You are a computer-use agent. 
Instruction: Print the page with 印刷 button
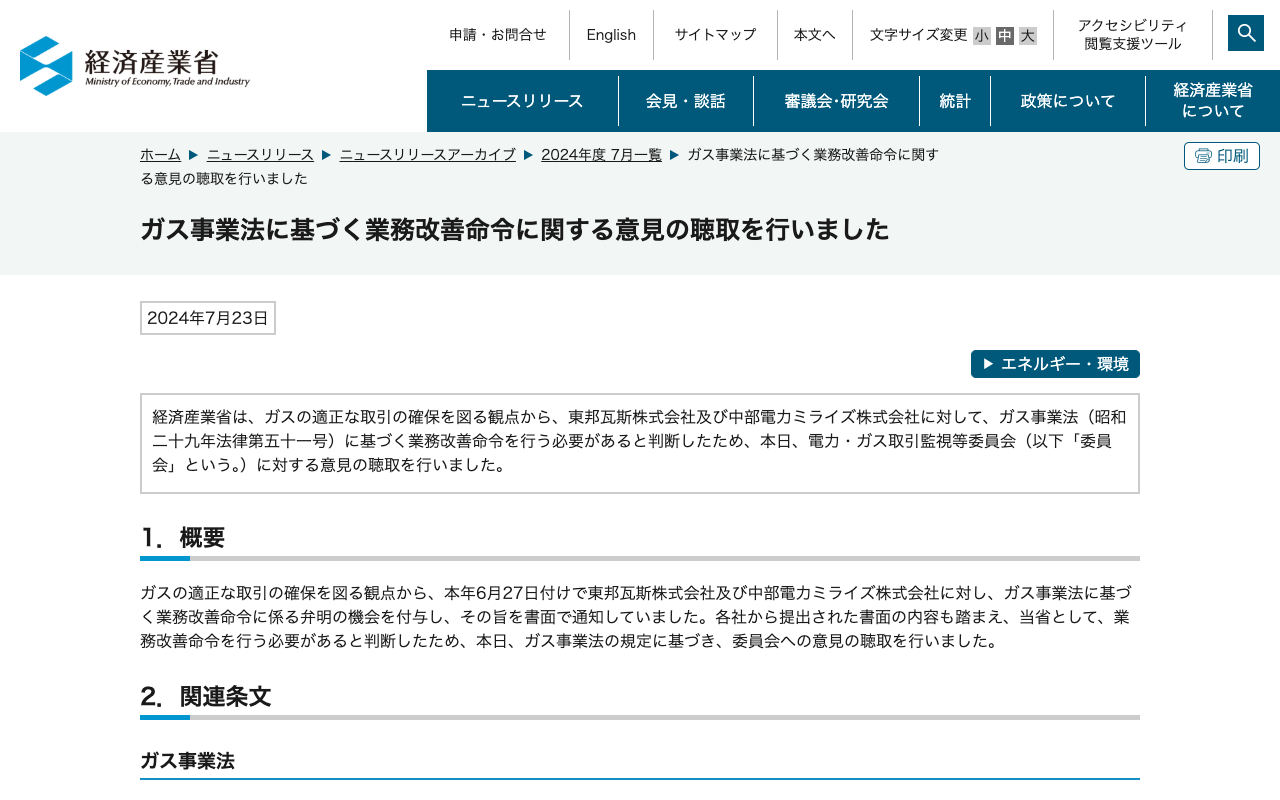coord(1222,156)
